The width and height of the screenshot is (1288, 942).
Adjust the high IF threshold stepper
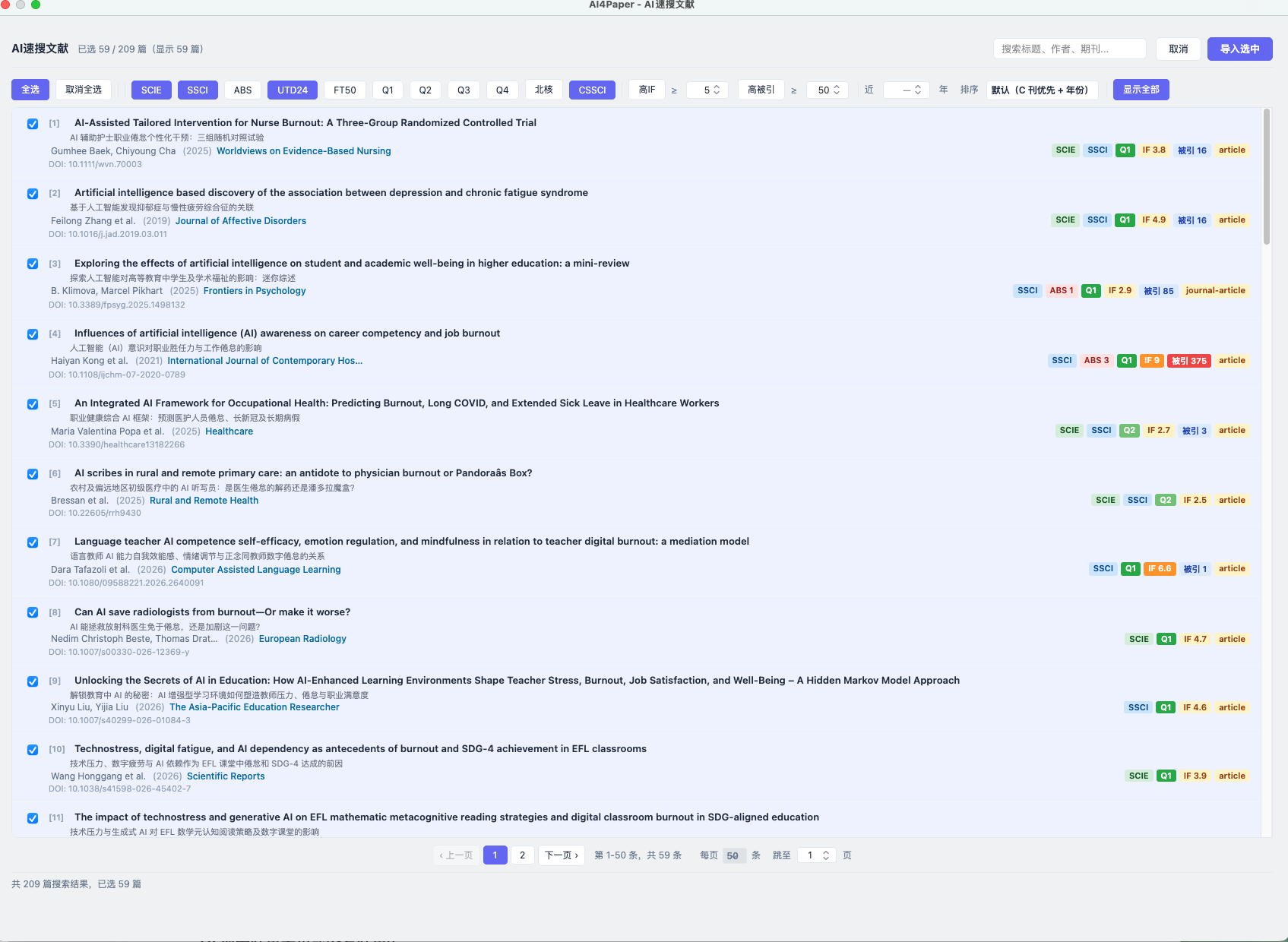click(707, 90)
